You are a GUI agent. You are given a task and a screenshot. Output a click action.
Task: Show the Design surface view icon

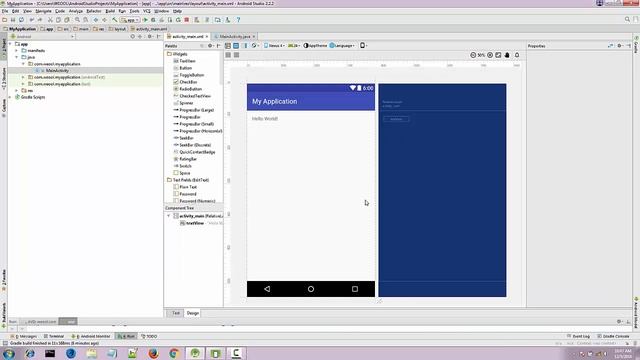click(x=228, y=46)
